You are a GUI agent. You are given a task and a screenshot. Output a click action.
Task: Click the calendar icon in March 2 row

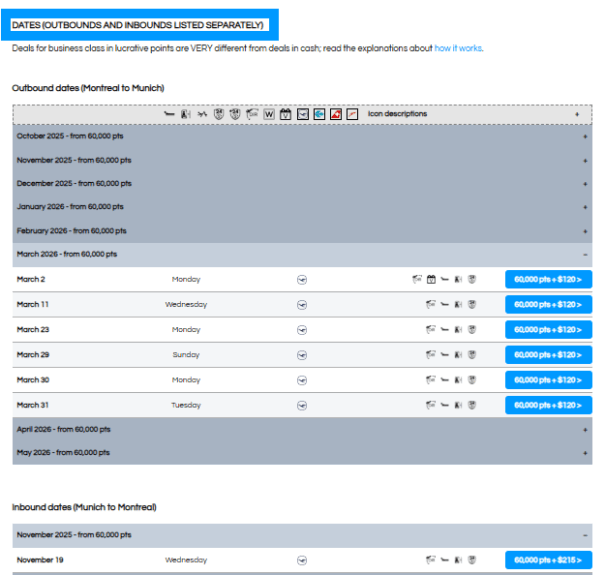click(431, 279)
